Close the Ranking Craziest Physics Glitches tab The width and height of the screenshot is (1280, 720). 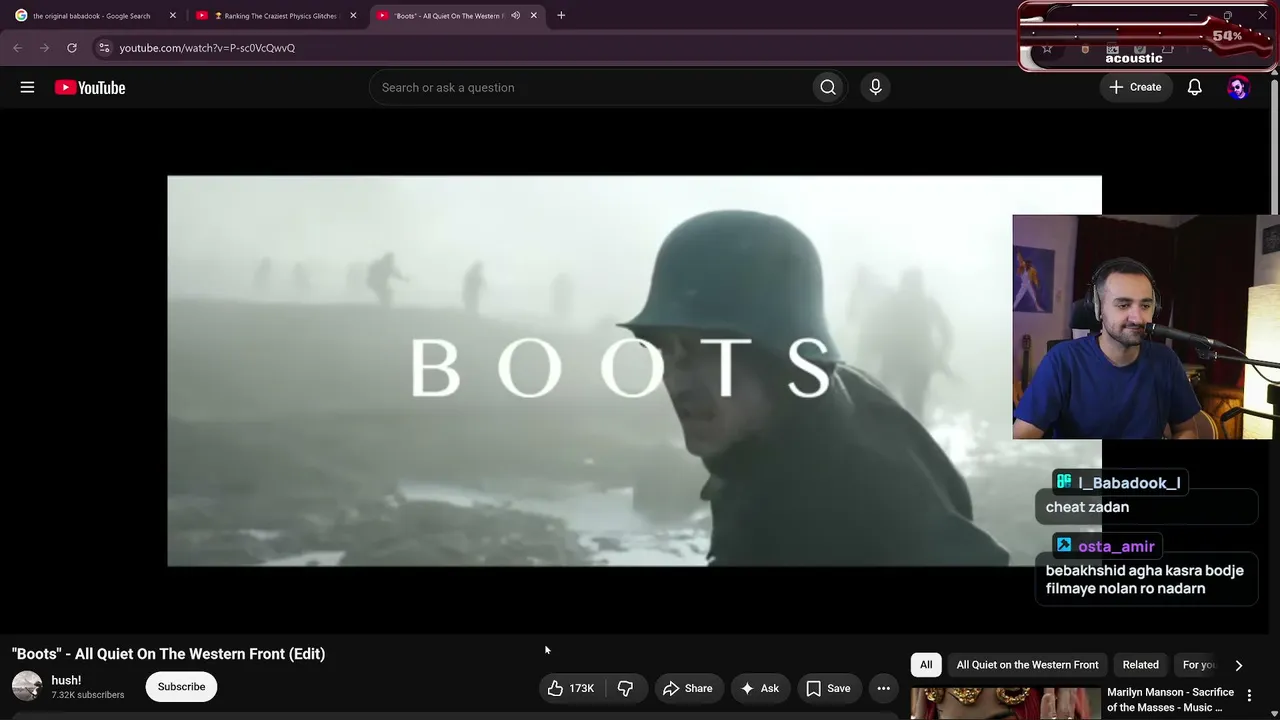(x=353, y=15)
